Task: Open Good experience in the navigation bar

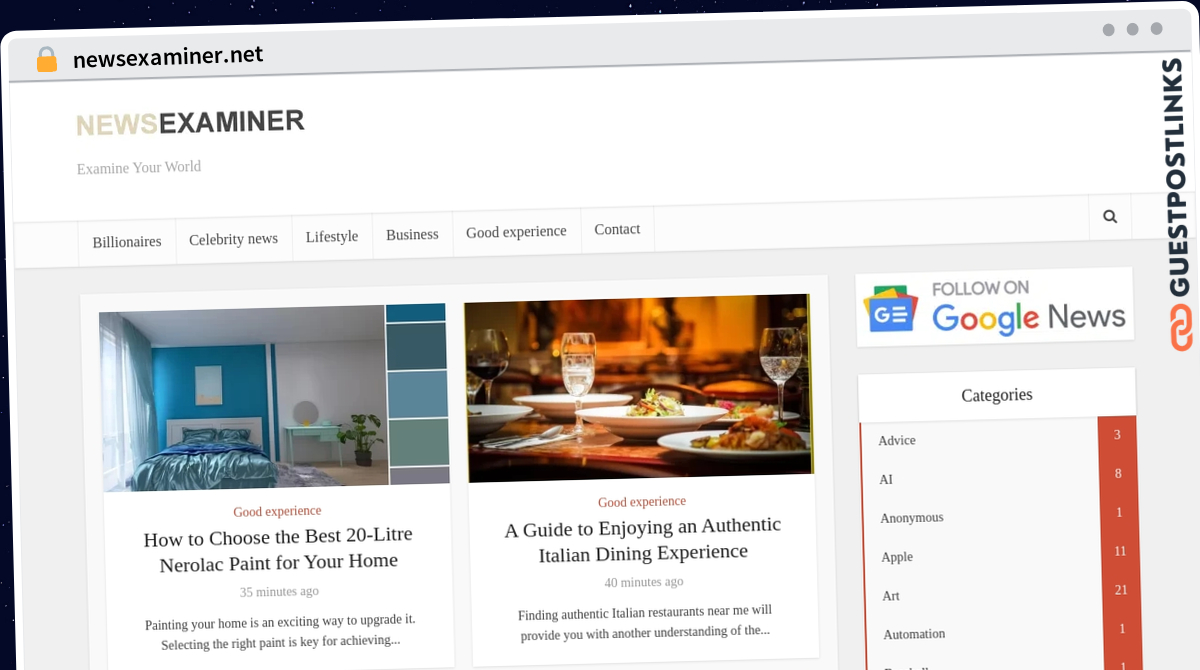Action: 516,232
